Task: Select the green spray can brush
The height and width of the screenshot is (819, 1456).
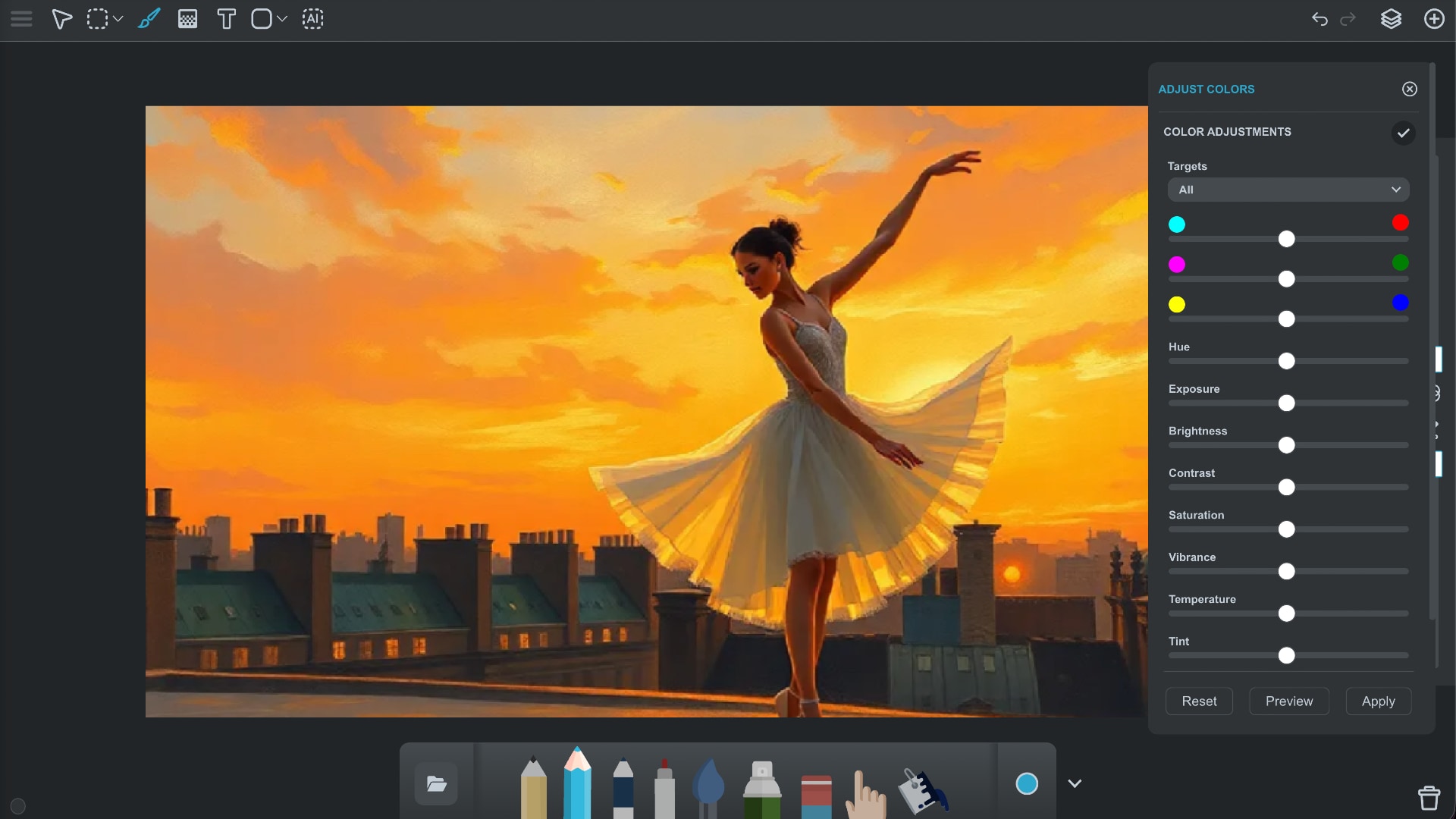Action: click(762, 790)
